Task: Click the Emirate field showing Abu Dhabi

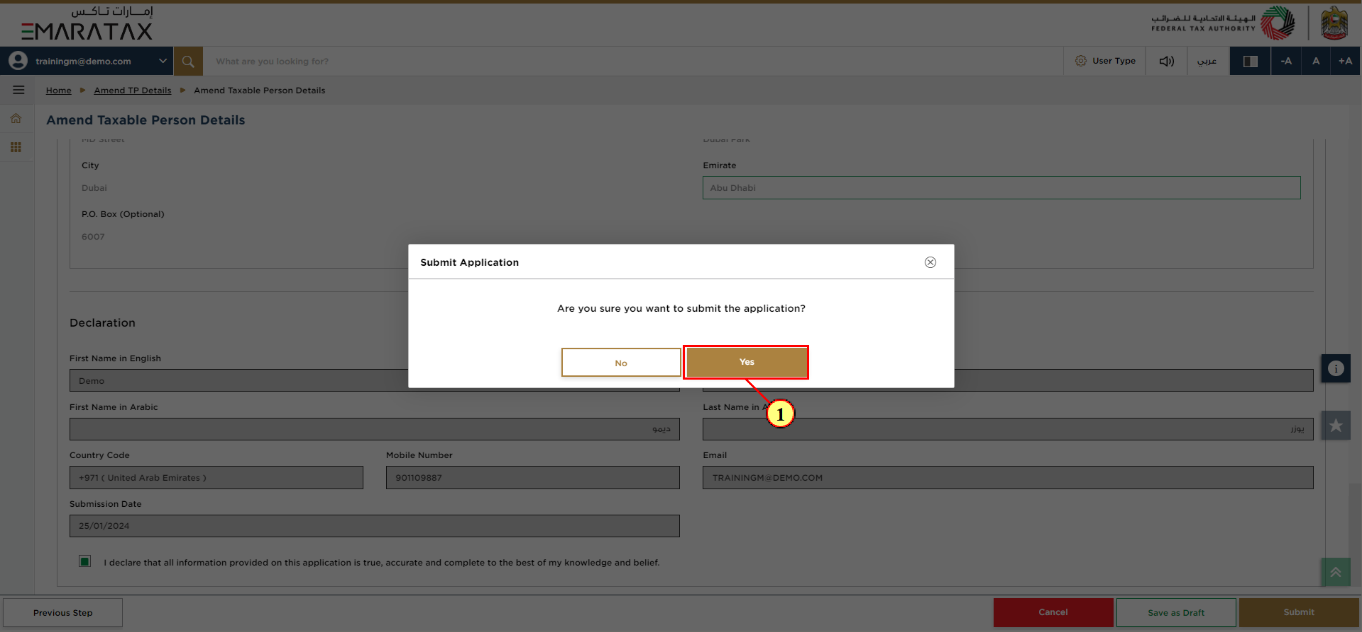Action: coord(1001,188)
